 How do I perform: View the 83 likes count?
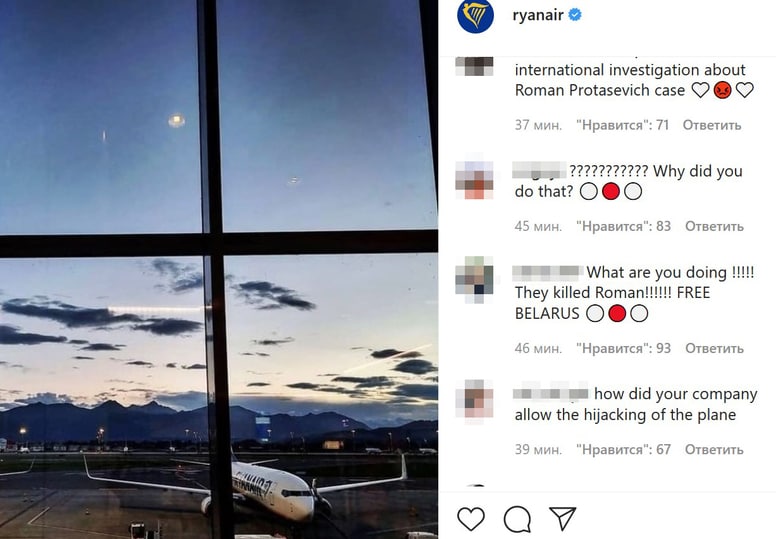click(x=624, y=226)
